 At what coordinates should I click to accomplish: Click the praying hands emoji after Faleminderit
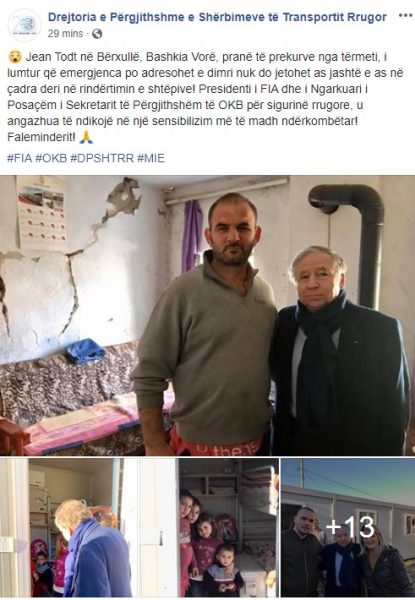(x=86, y=137)
